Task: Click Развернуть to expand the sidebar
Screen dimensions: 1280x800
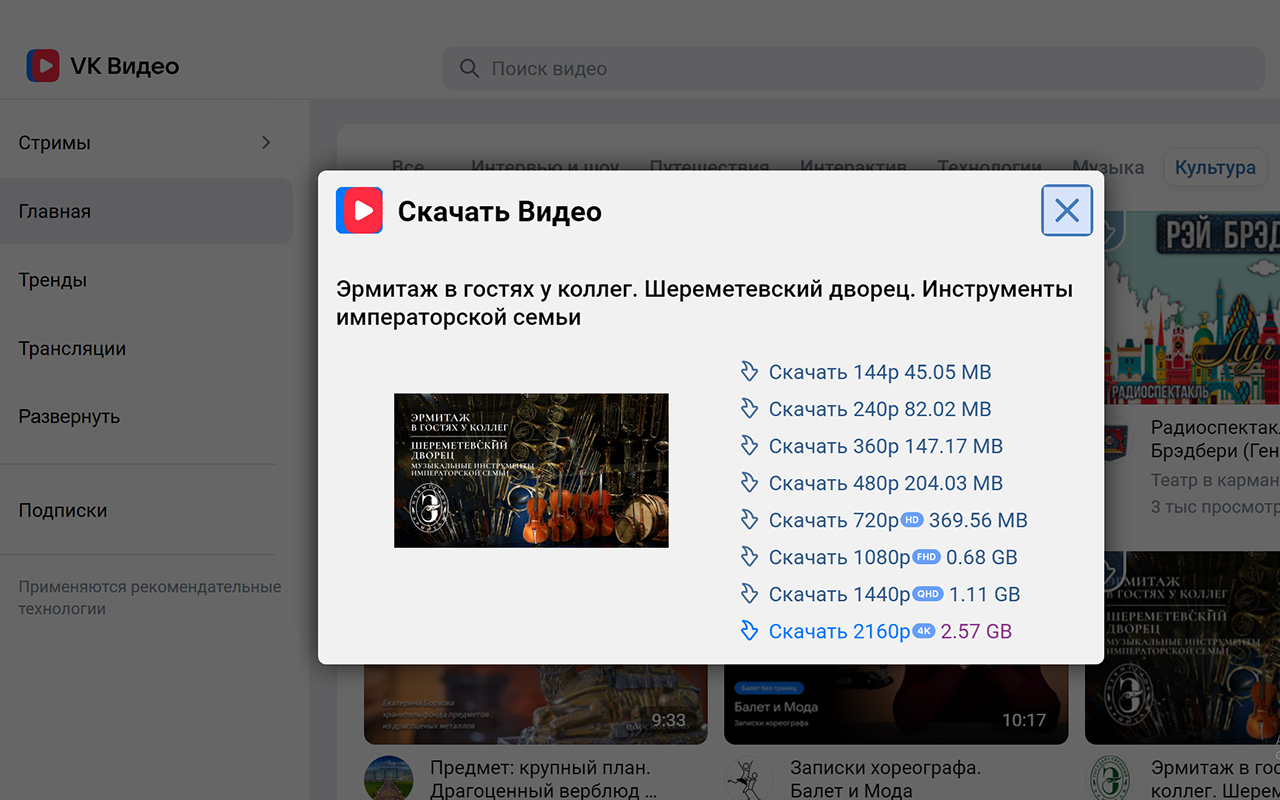Action: point(69,416)
